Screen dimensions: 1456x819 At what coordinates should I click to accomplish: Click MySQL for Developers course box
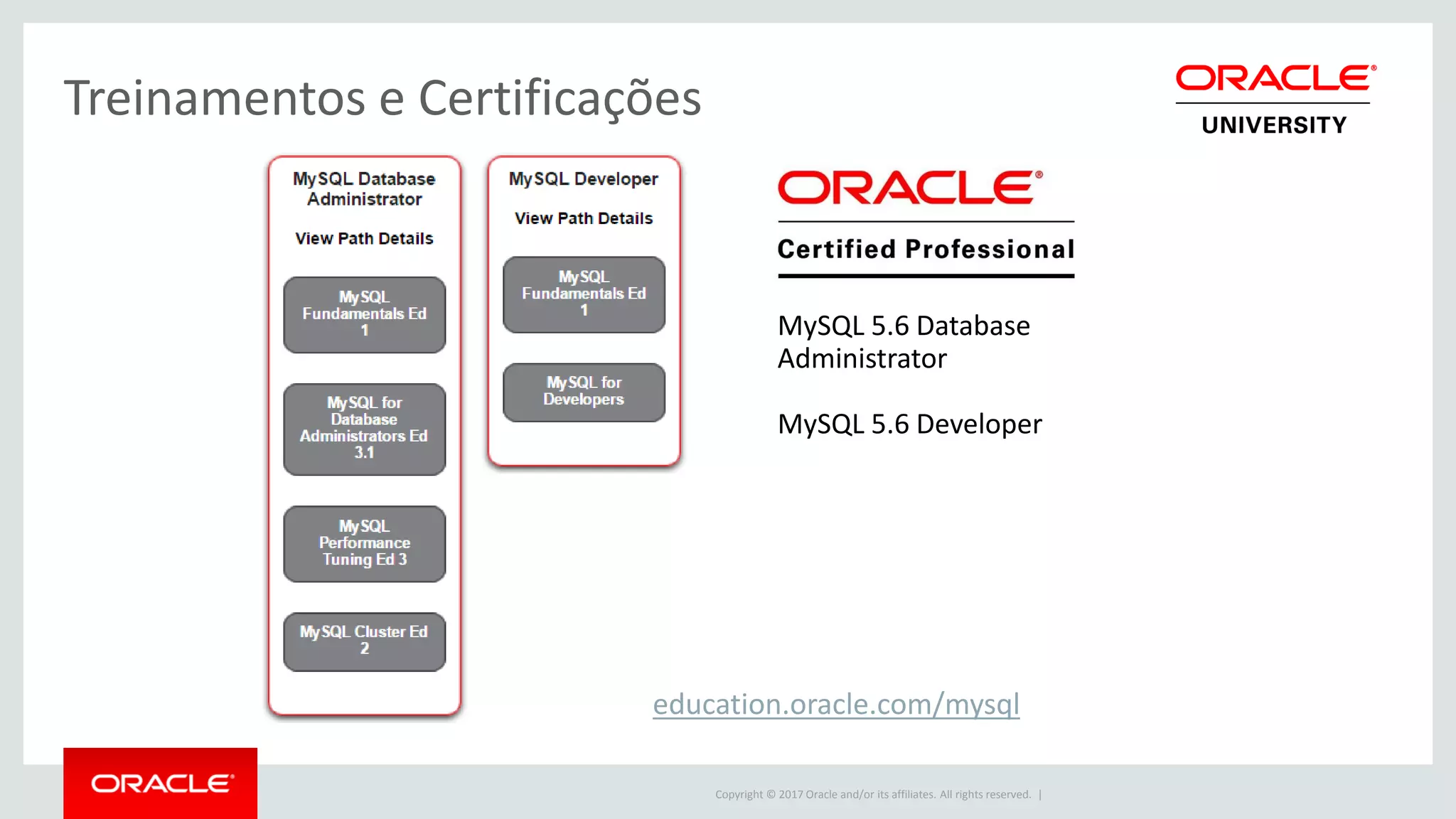[584, 392]
